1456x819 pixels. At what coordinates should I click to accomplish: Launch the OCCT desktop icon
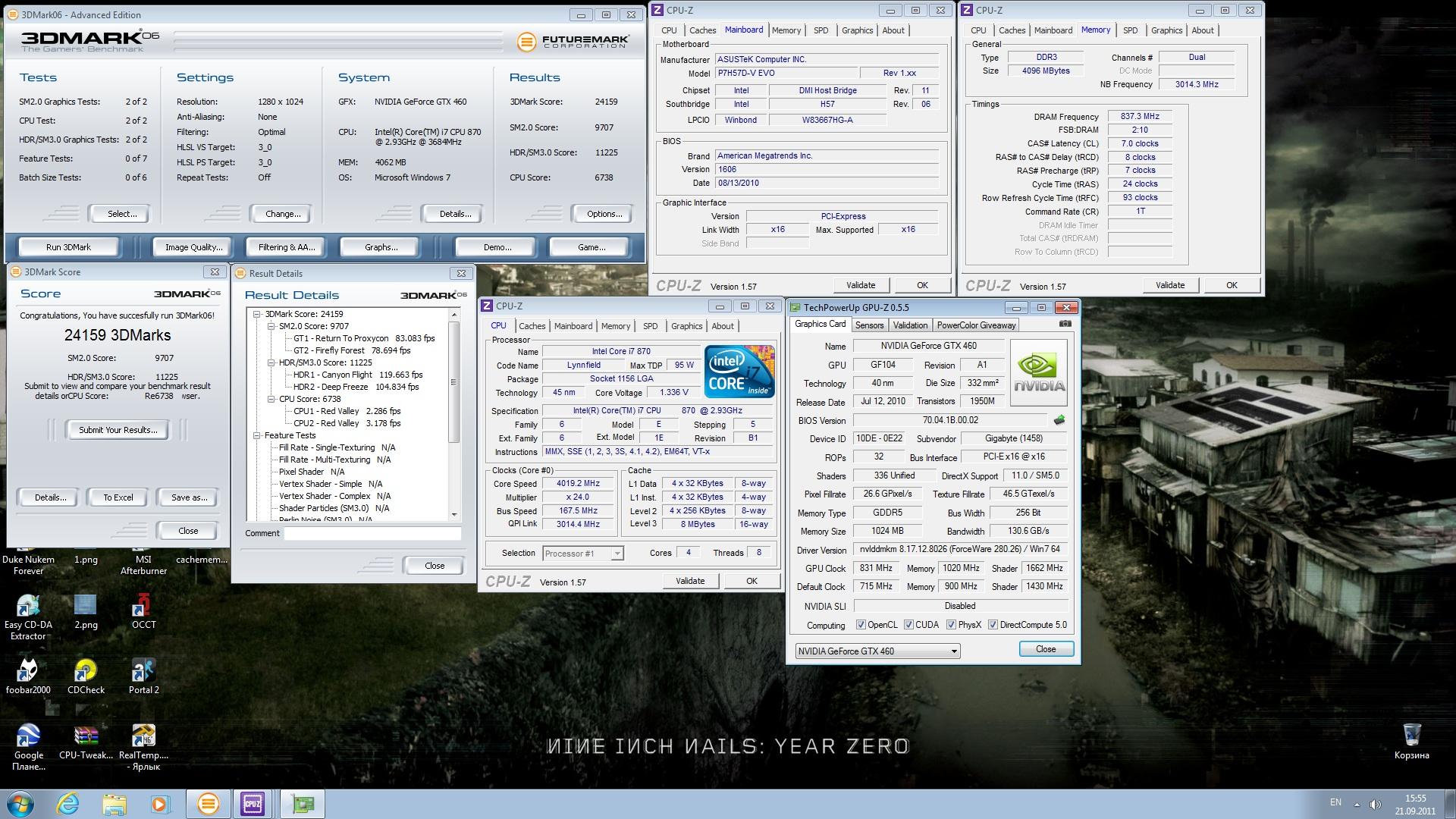tap(143, 613)
